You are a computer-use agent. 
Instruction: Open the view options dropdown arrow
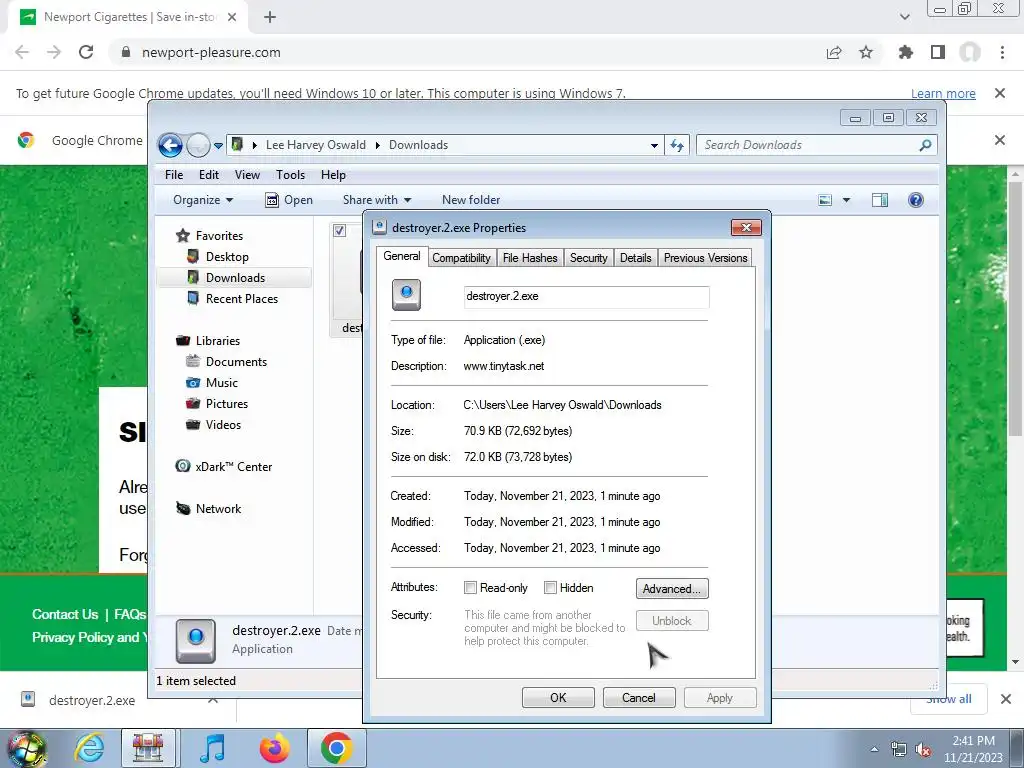click(x=846, y=200)
